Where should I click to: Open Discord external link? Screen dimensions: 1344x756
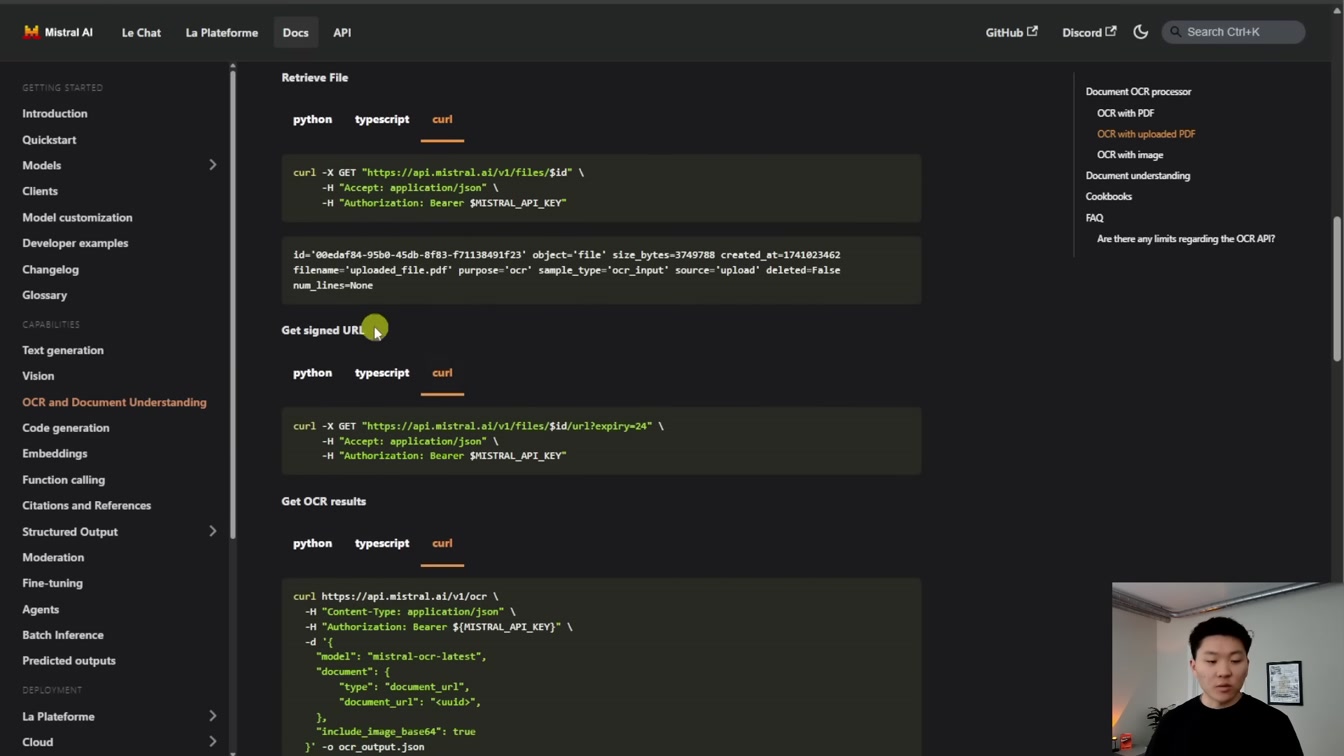[x=1089, y=32]
